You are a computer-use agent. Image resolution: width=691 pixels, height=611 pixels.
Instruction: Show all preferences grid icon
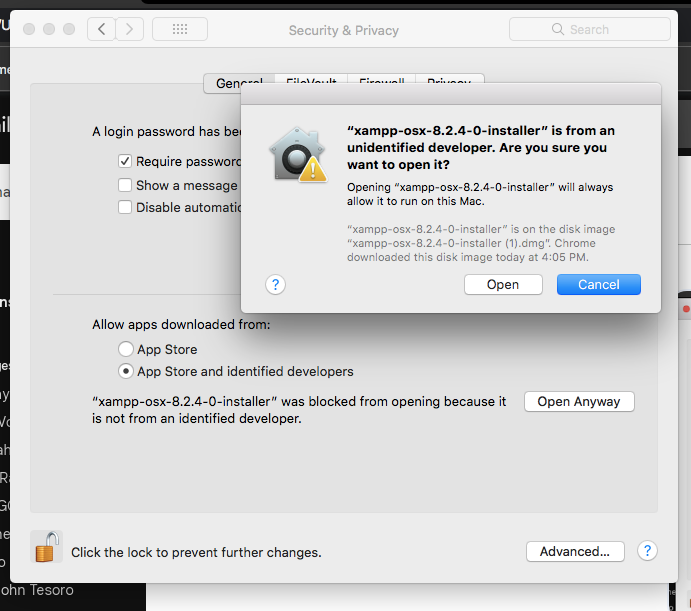click(x=180, y=29)
